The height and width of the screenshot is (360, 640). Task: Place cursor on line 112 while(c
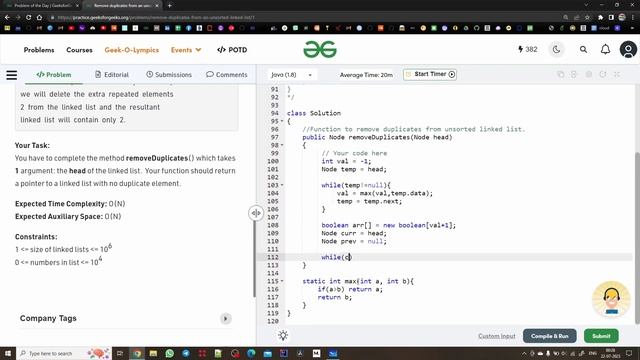(336, 257)
